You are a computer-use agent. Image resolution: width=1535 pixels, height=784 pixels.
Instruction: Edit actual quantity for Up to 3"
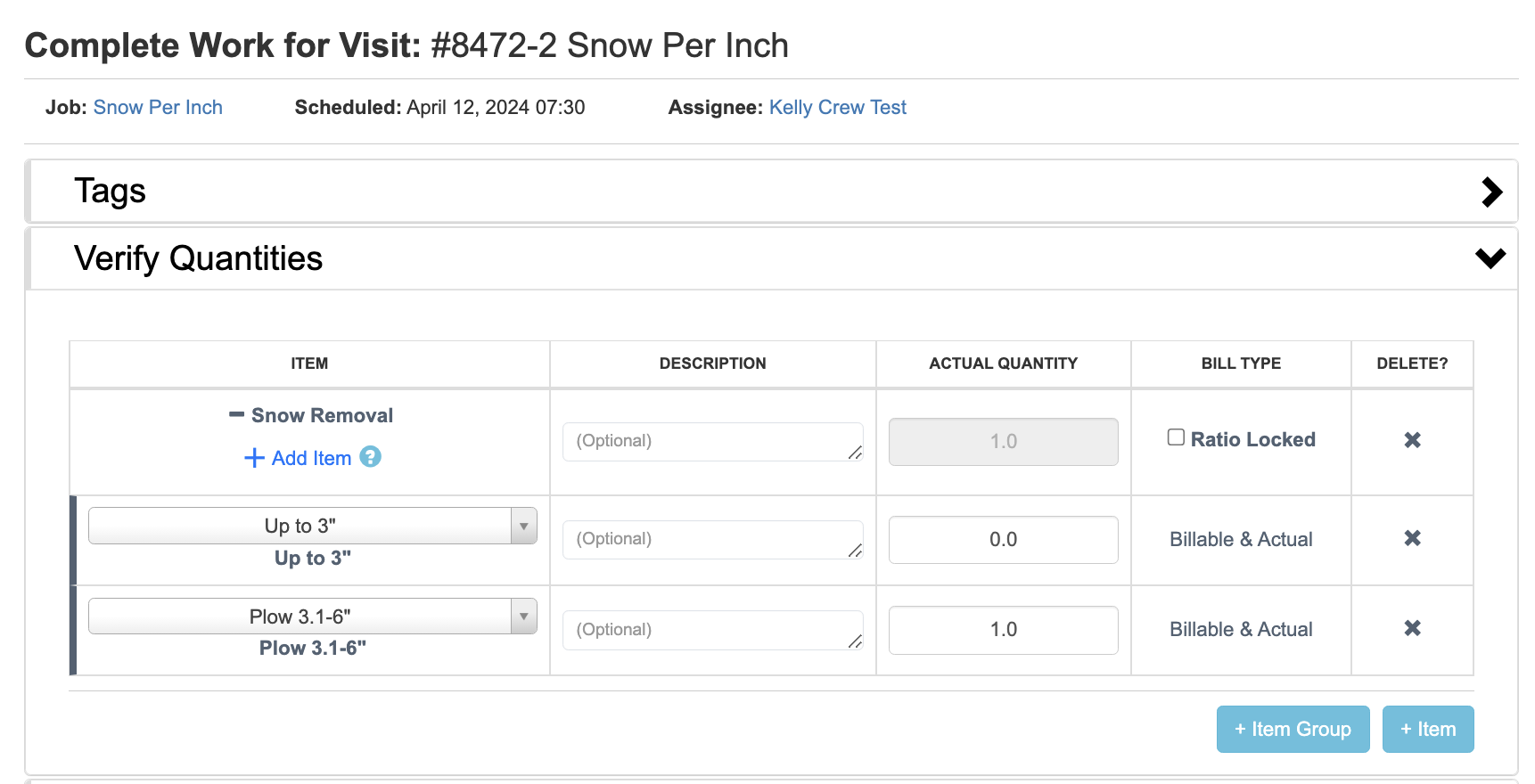point(1003,539)
